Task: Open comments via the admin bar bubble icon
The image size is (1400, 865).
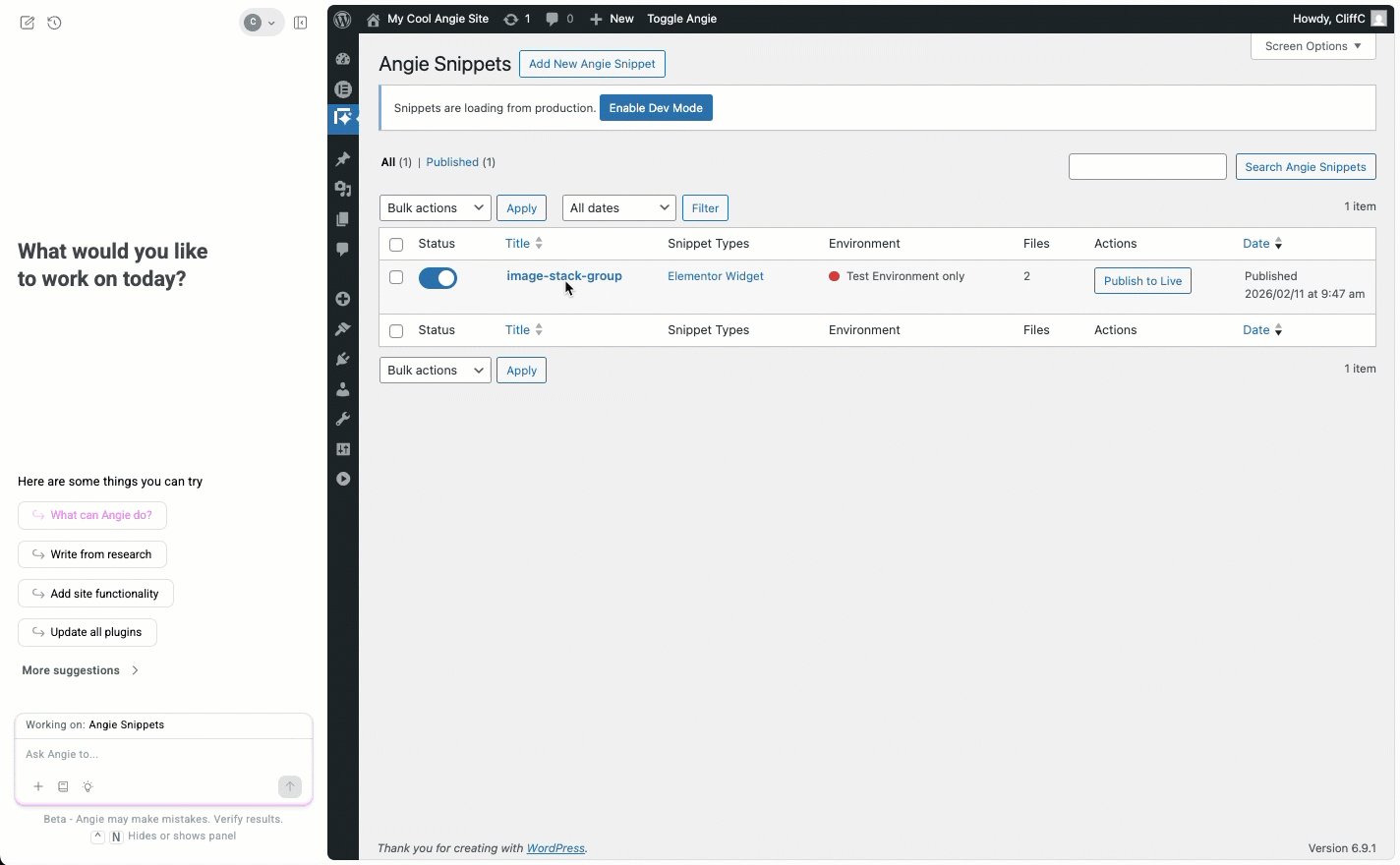Action: pyautogui.click(x=554, y=19)
